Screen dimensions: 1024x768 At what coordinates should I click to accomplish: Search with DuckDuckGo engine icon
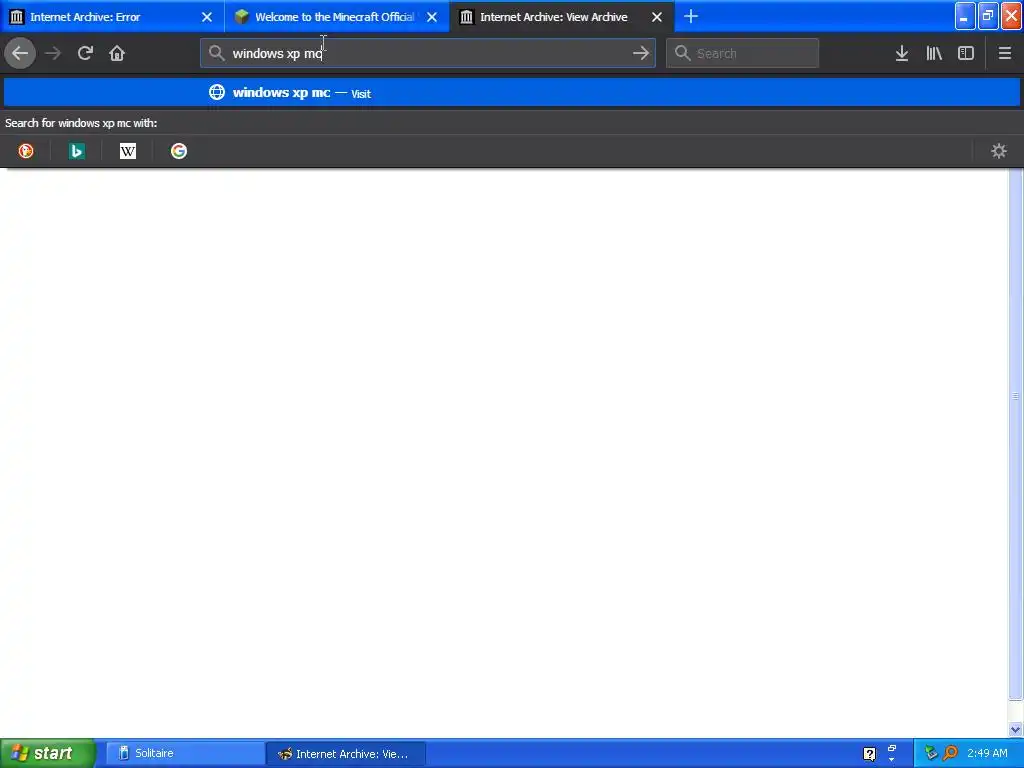coord(26,152)
